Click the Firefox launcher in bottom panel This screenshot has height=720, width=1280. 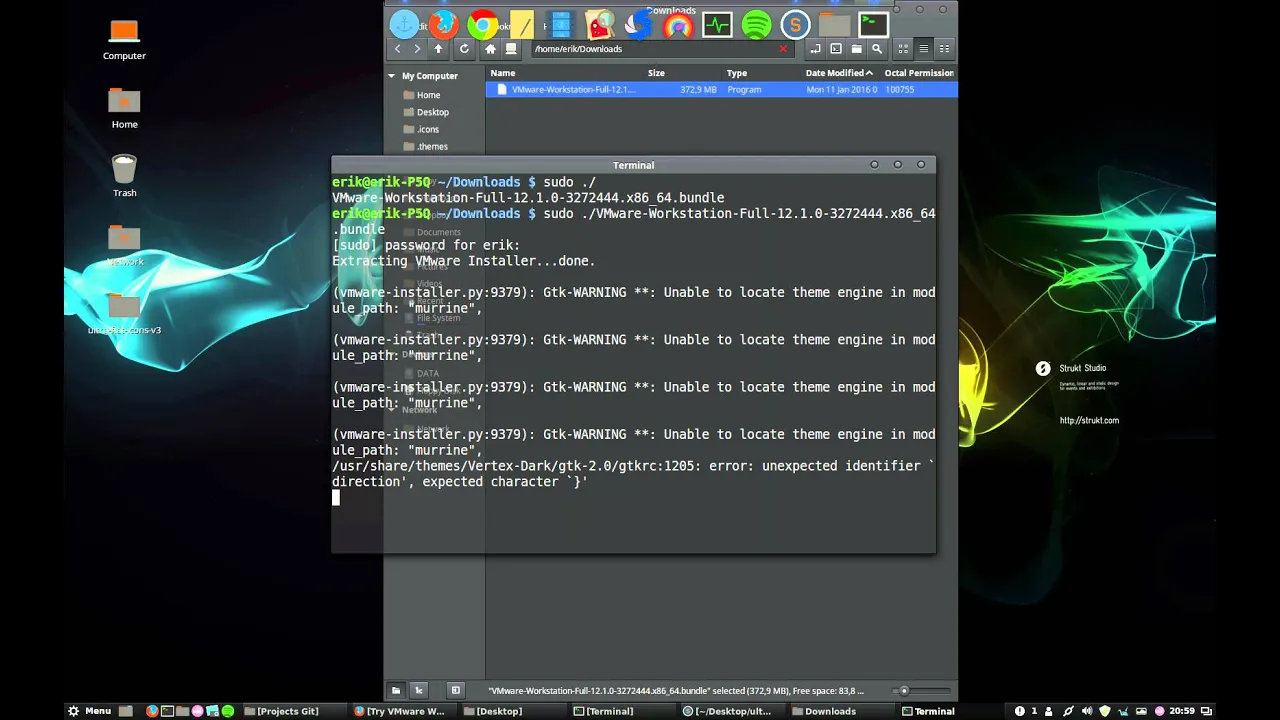tap(152, 711)
